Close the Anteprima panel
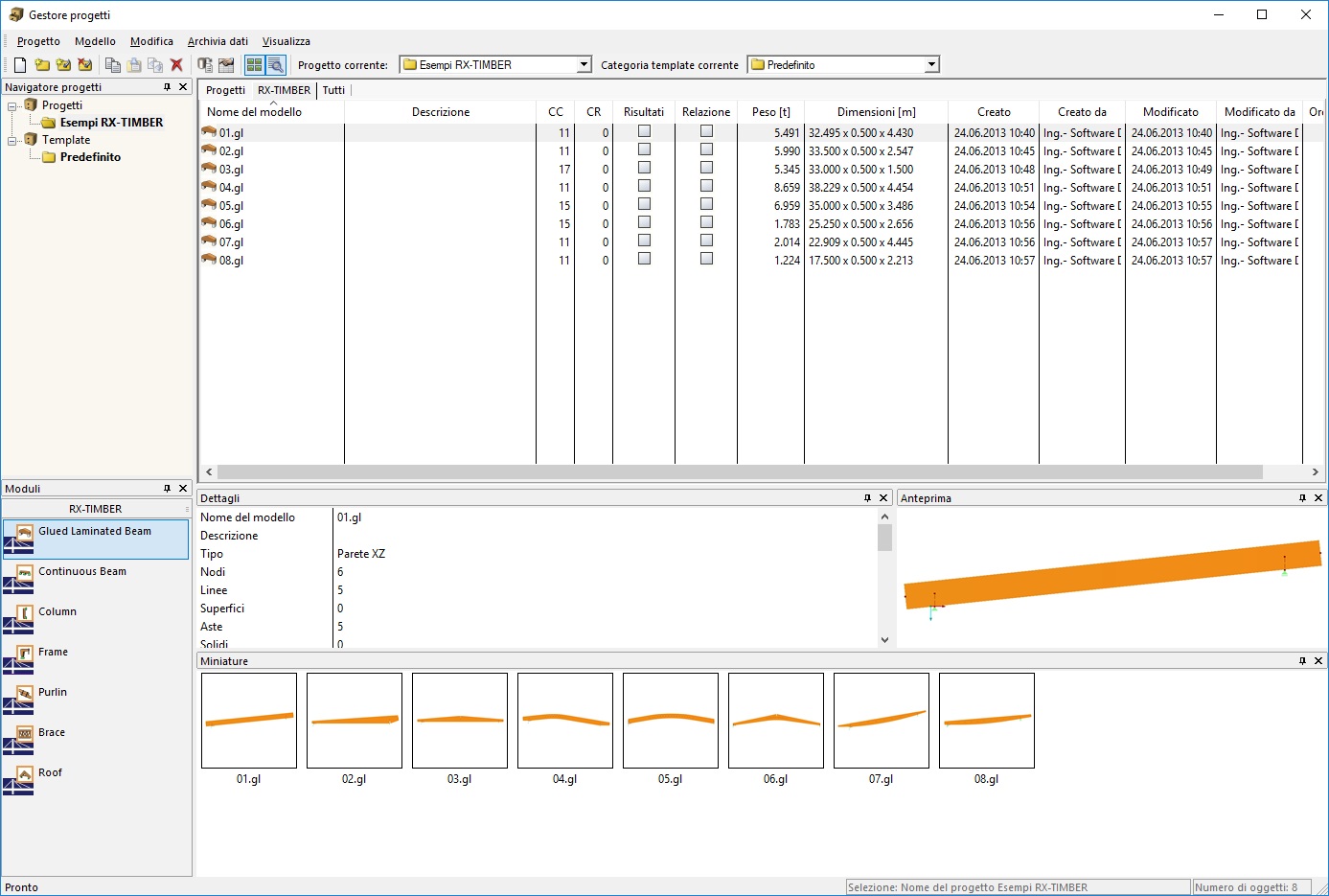Image resolution: width=1329 pixels, height=896 pixels. (1318, 498)
